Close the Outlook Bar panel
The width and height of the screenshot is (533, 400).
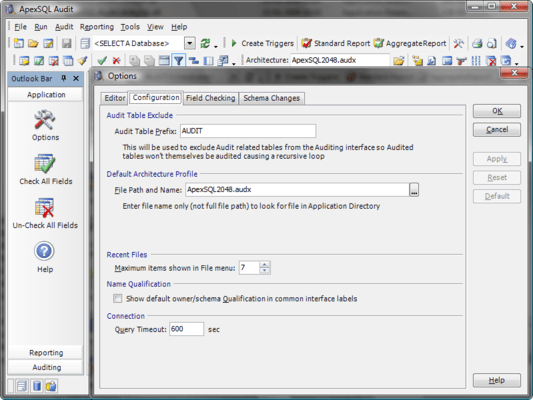76,79
